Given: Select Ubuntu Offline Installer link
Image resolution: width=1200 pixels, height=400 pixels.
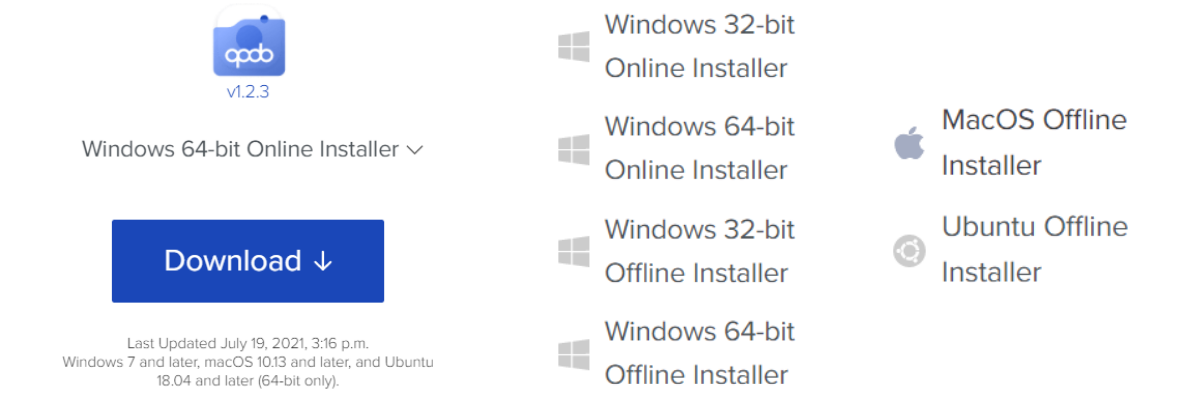Looking at the screenshot, I should (1034, 249).
